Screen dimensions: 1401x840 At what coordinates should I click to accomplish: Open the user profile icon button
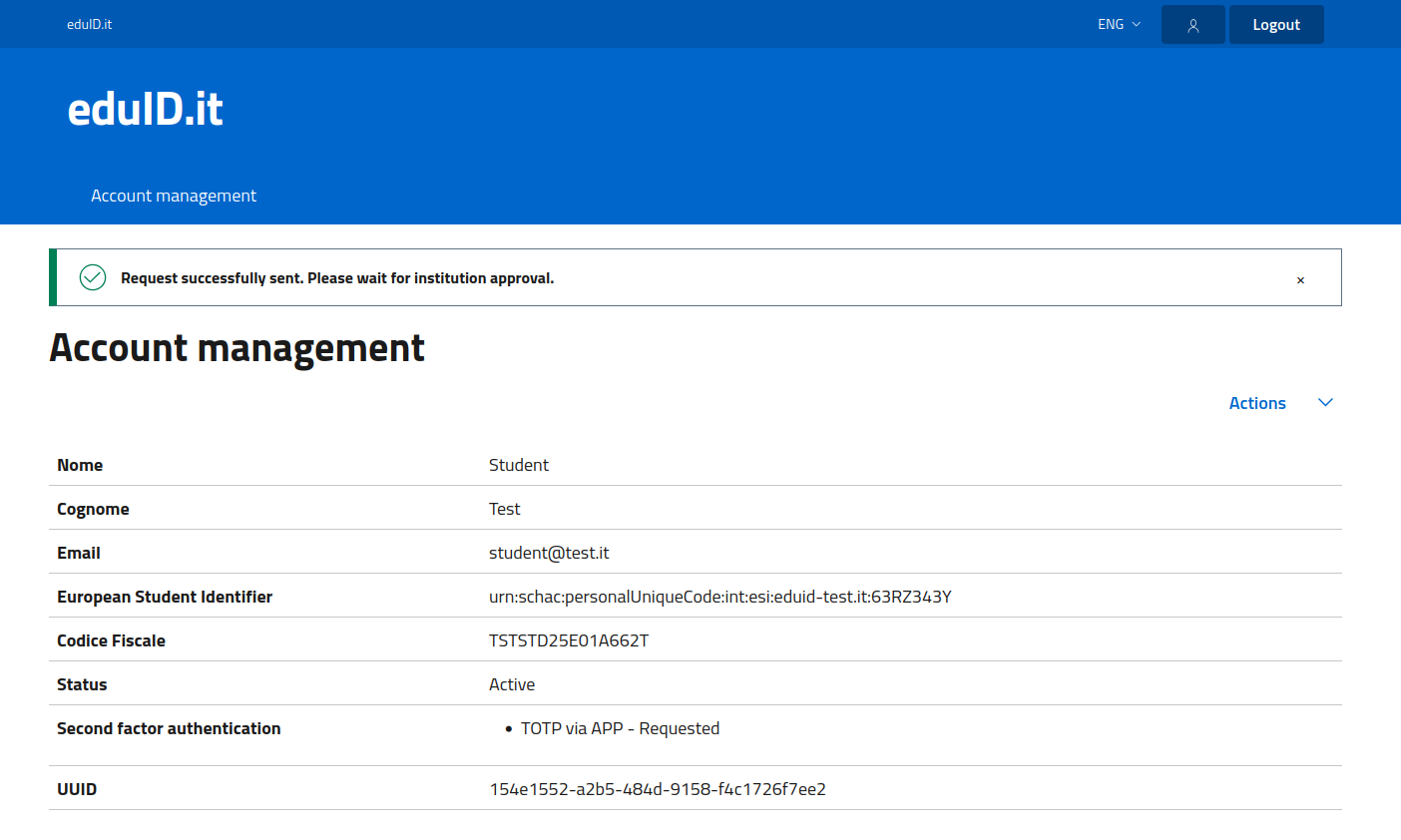tap(1192, 25)
